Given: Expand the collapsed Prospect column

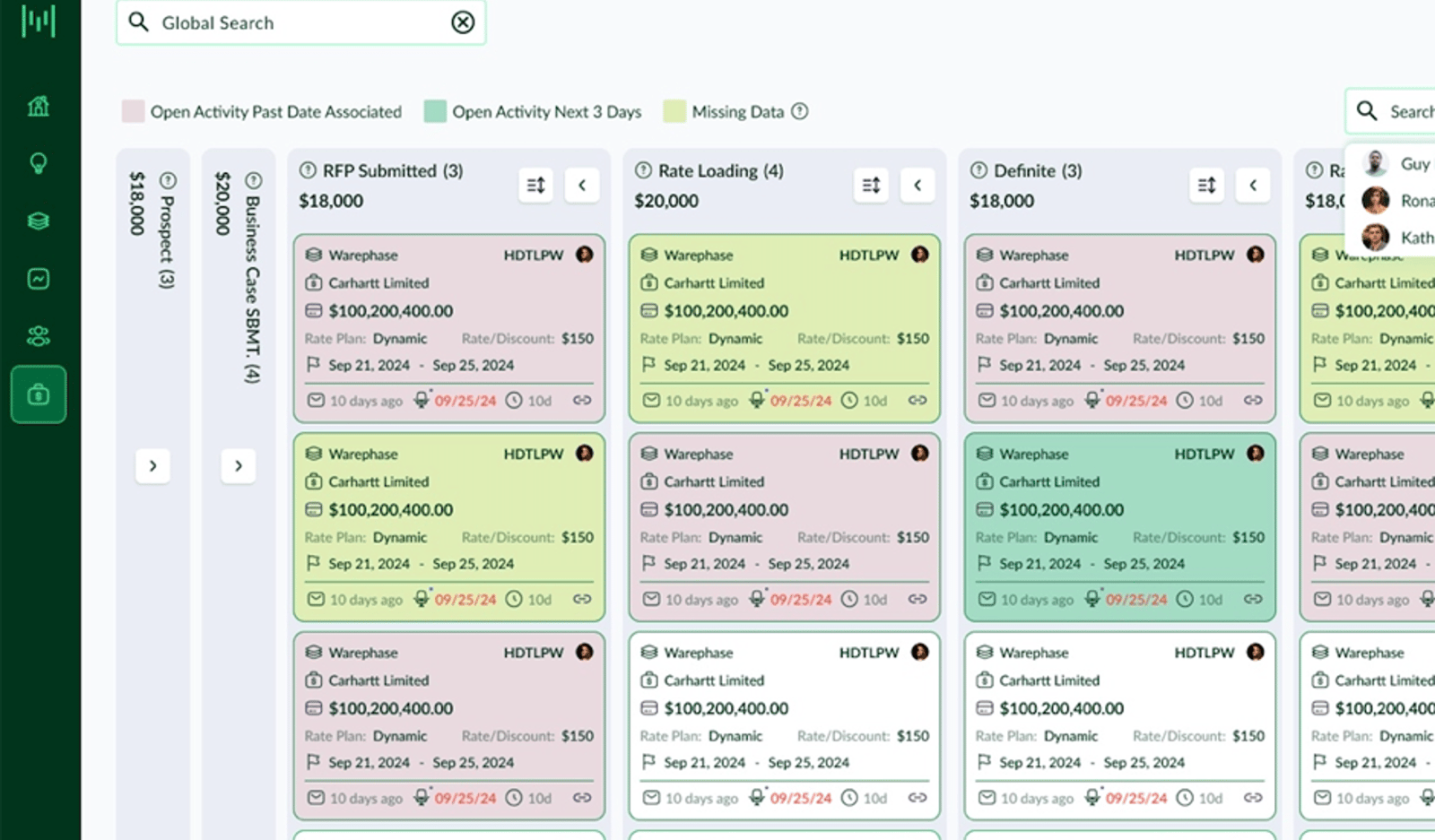Looking at the screenshot, I should click(152, 465).
